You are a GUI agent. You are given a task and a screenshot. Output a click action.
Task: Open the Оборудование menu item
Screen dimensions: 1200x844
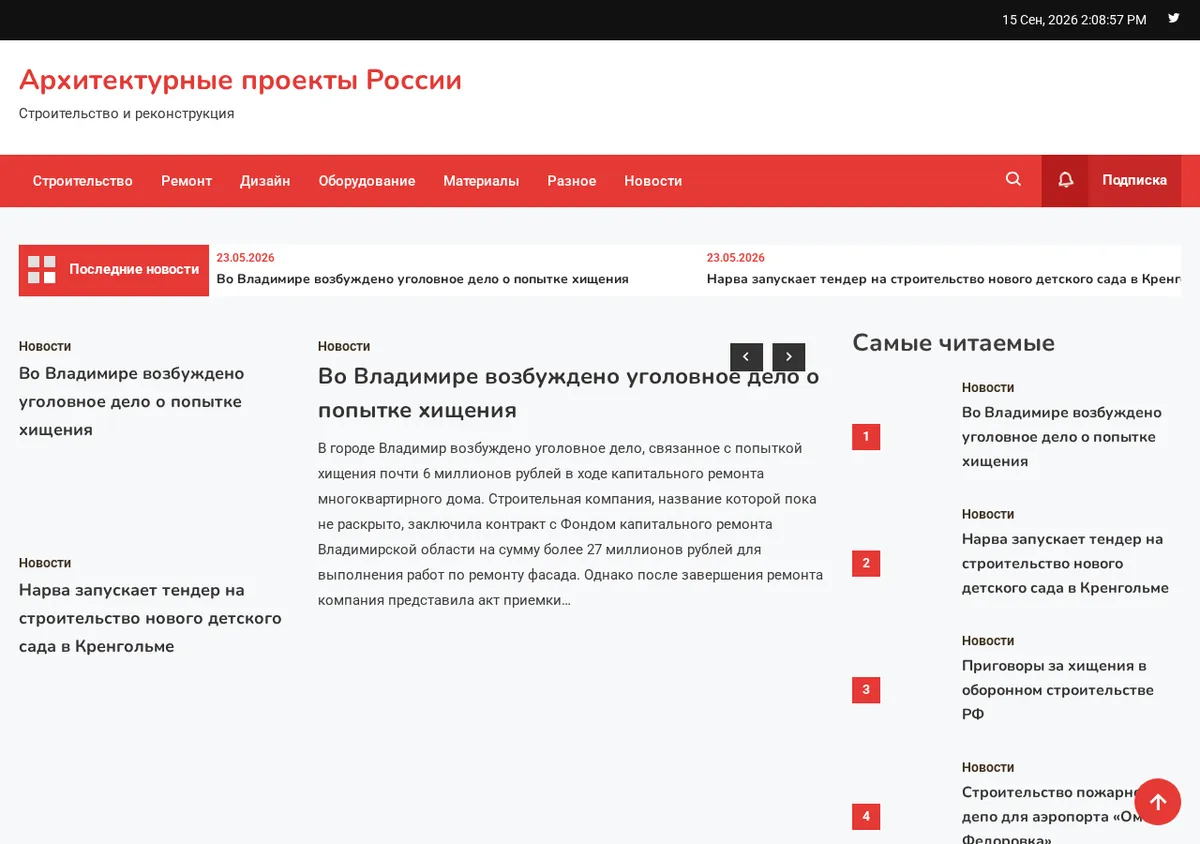tap(367, 181)
